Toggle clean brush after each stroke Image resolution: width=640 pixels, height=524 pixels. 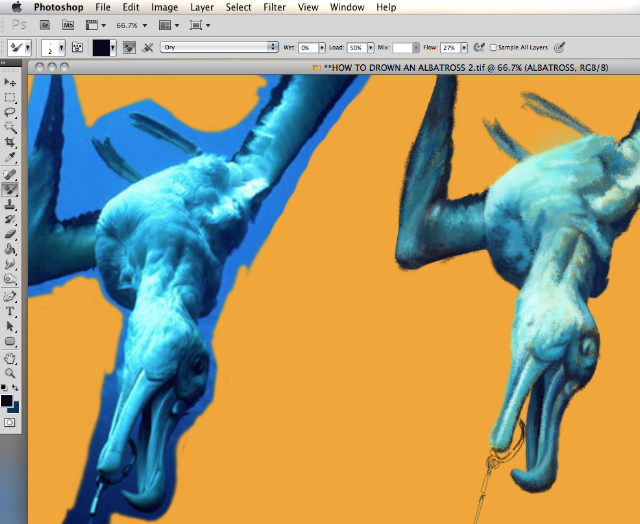coord(148,48)
